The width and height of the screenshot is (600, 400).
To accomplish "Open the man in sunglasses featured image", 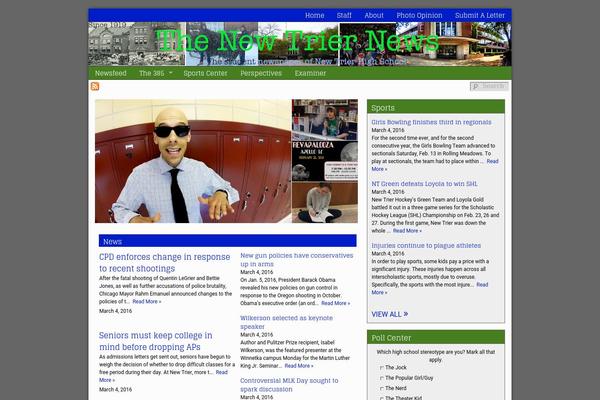I will [x=193, y=161].
